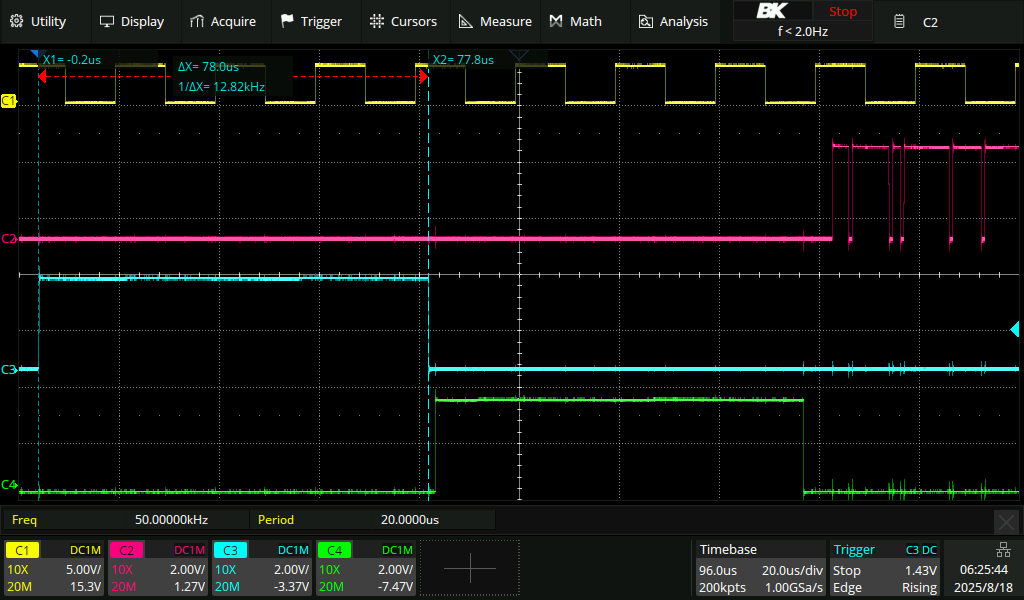Open the Analysis menu
This screenshot has width=1024, height=600.
click(x=673, y=22)
